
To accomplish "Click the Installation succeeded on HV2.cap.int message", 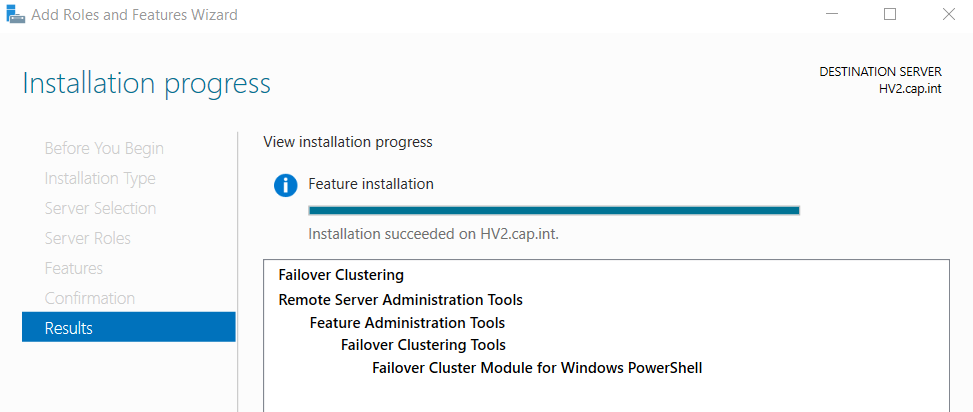I will 434,235.
